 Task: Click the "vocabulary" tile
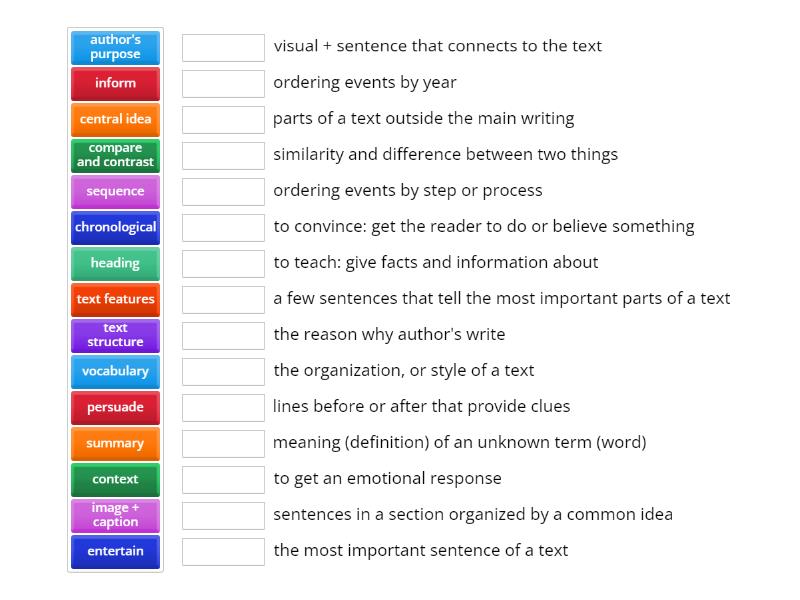click(x=115, y=371)
